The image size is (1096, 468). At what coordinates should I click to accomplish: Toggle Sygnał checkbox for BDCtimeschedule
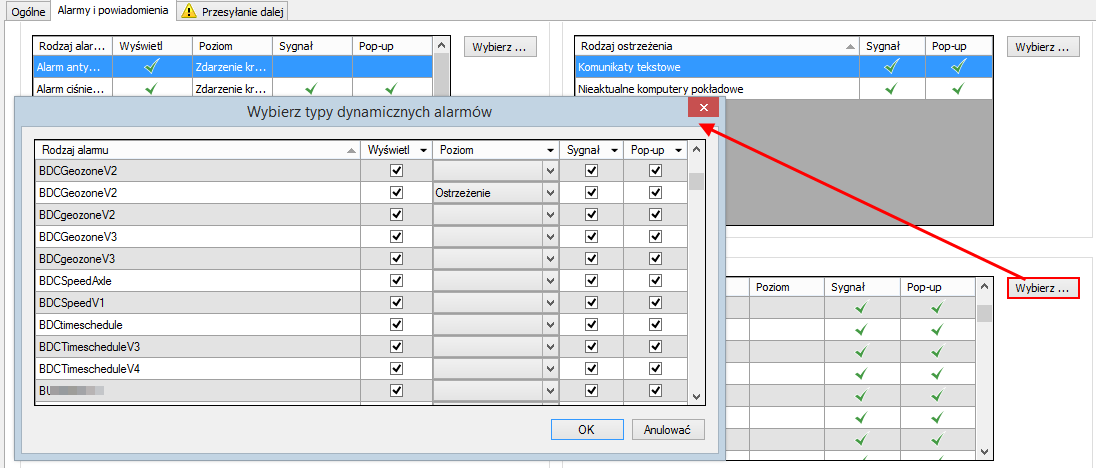[591, 325]
